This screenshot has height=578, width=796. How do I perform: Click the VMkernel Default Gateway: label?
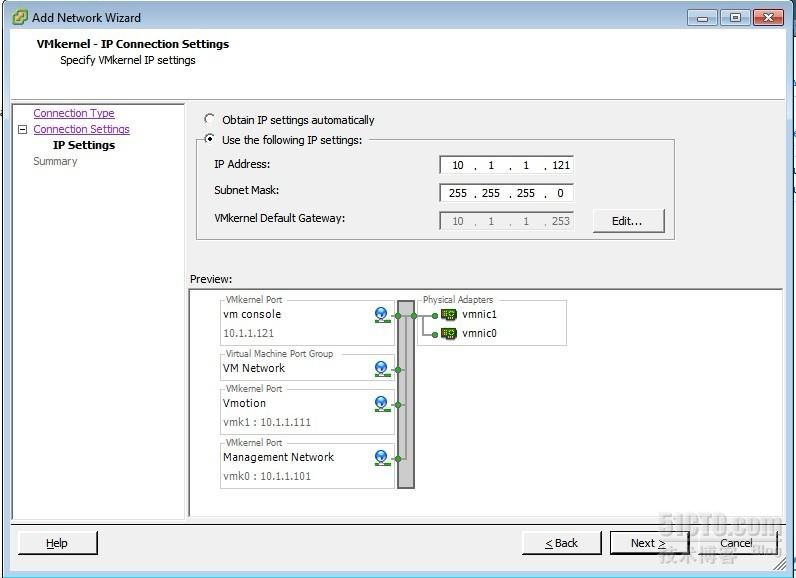tap(280, 218)
